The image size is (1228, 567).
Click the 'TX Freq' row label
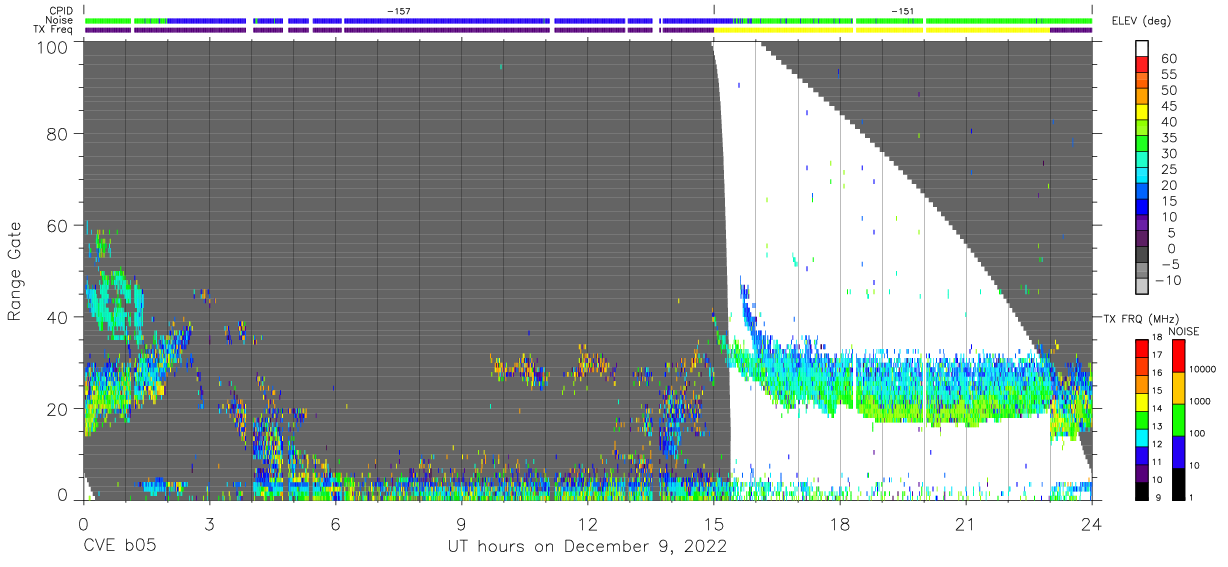pyautogui.click(x=54, y=30)
